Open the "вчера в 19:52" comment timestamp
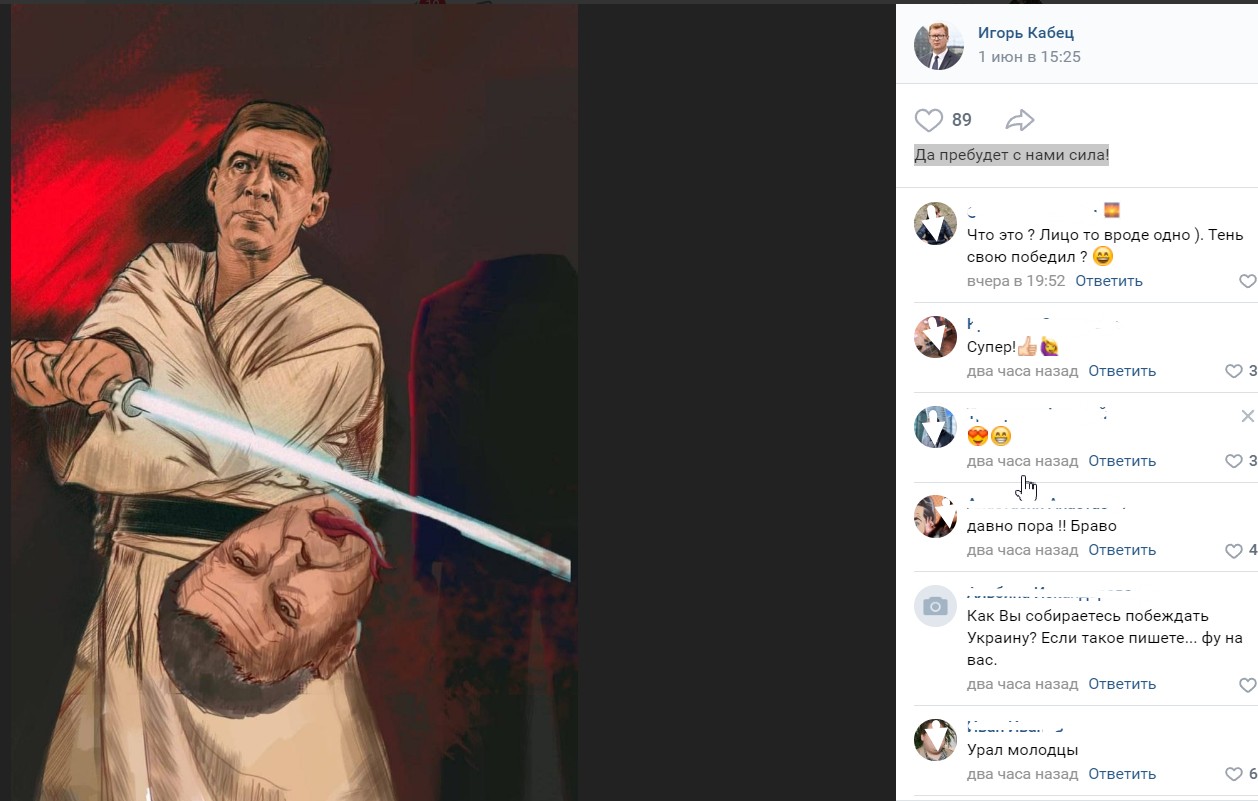This screenshot has height=801, width=1258. tap(1016, 281)
